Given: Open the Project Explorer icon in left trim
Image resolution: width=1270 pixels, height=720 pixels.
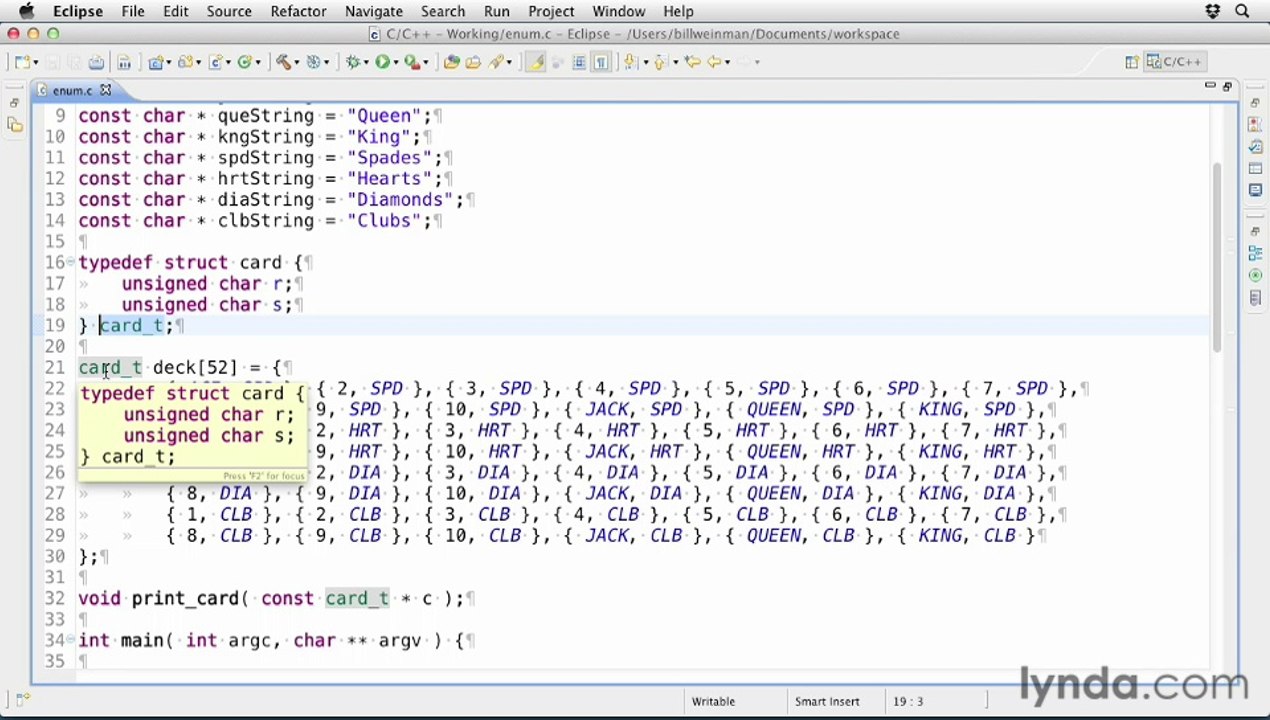Looking at the screenshot, I should [14, 125].
